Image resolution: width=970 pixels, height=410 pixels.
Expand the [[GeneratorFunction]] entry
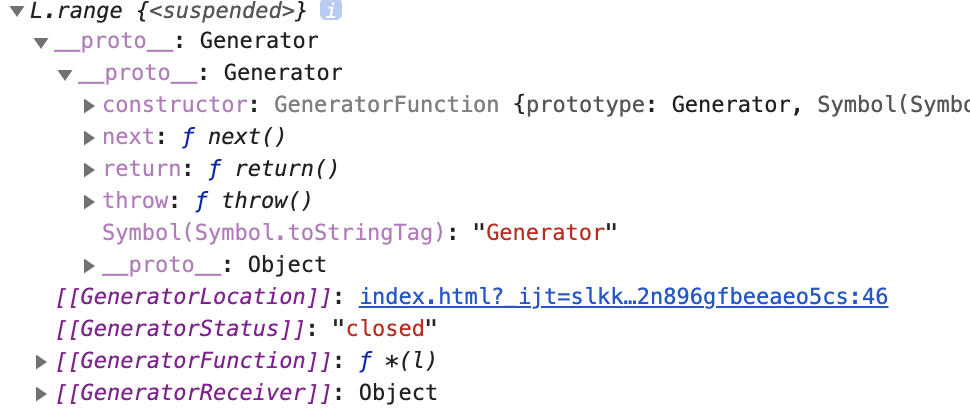(41, 362)
